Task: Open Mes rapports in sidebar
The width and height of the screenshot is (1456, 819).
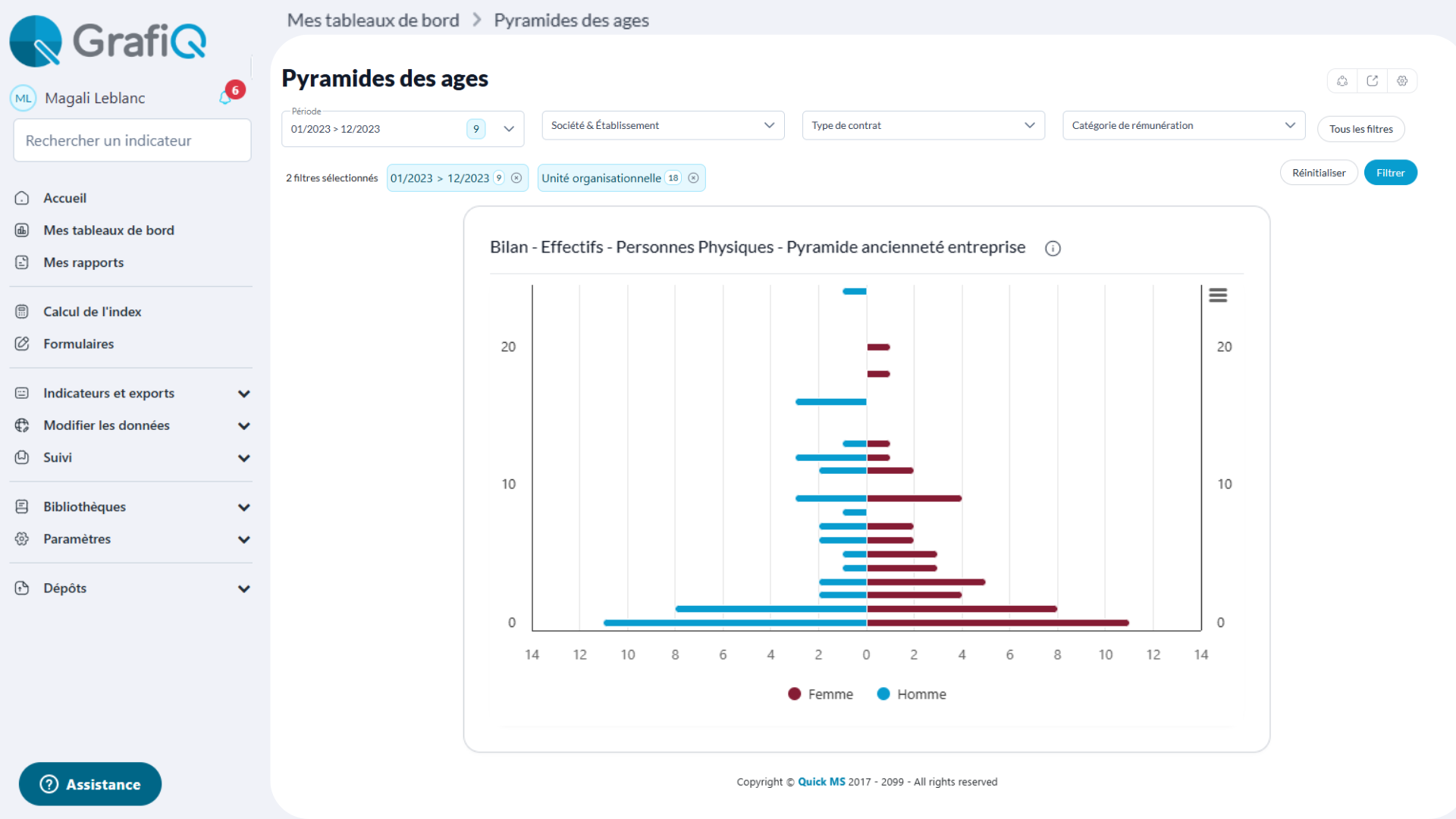Action: [x=83, y=262]
